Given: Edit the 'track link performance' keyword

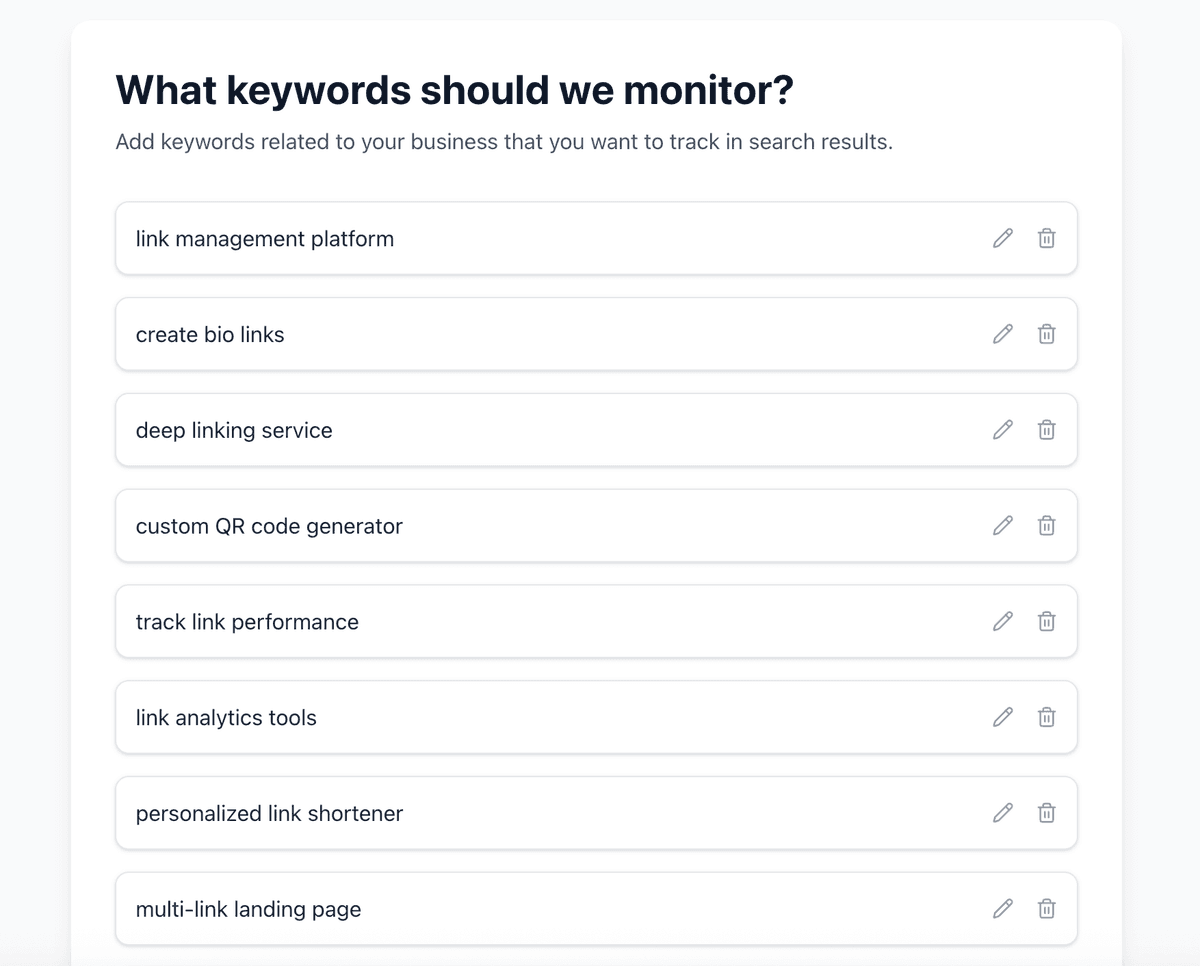Looking at the screenshot, I should 1002,621.
